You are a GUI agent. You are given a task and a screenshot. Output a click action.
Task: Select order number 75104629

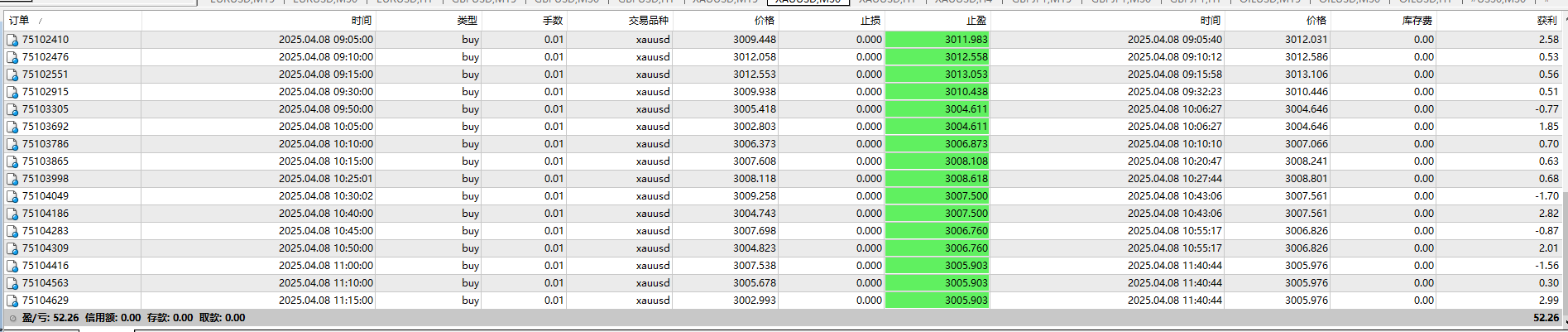click(46, 301)
